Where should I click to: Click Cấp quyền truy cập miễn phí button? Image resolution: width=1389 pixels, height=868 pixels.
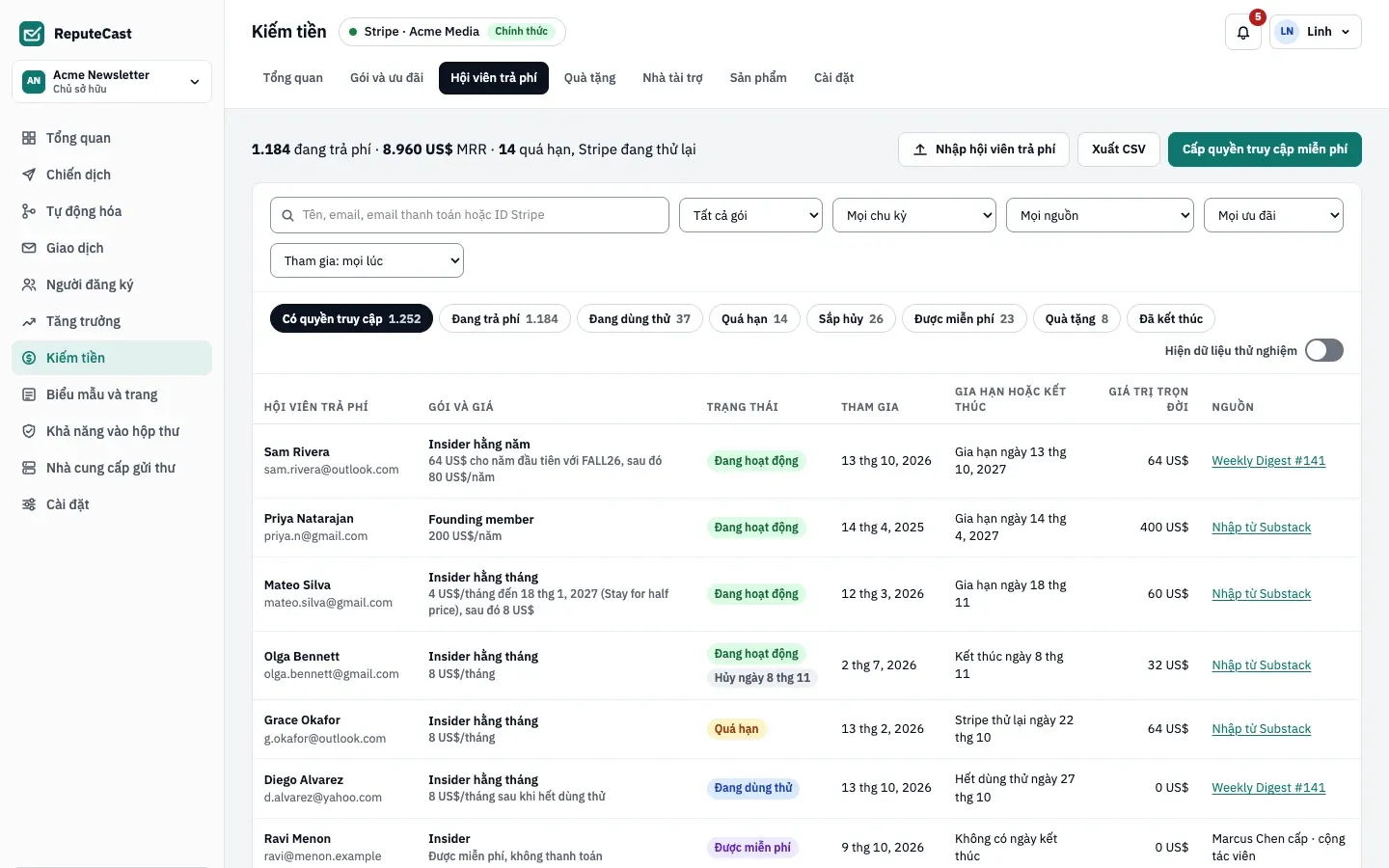[x=1265, y=149]
